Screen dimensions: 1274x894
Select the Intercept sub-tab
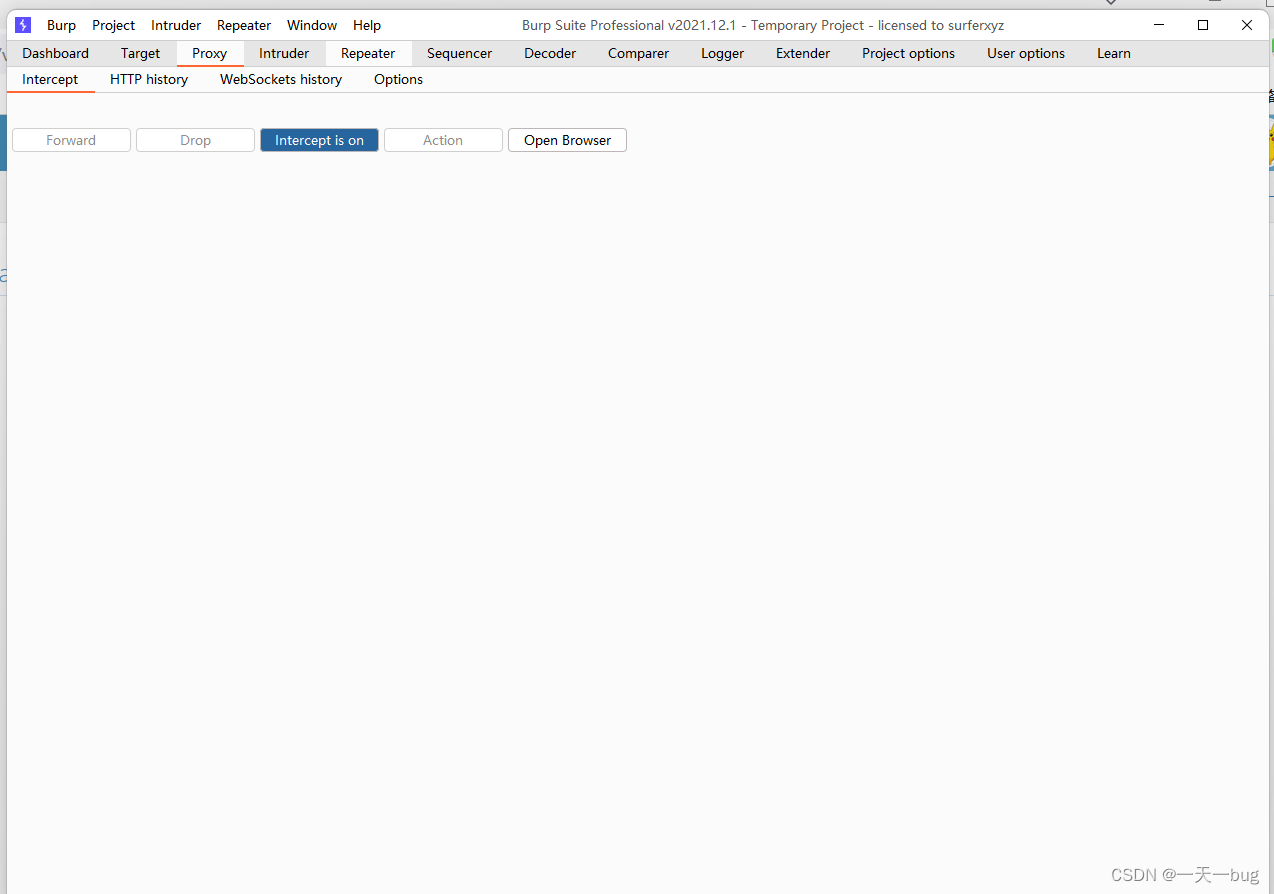pyautogui.click(x=50, y=79)
